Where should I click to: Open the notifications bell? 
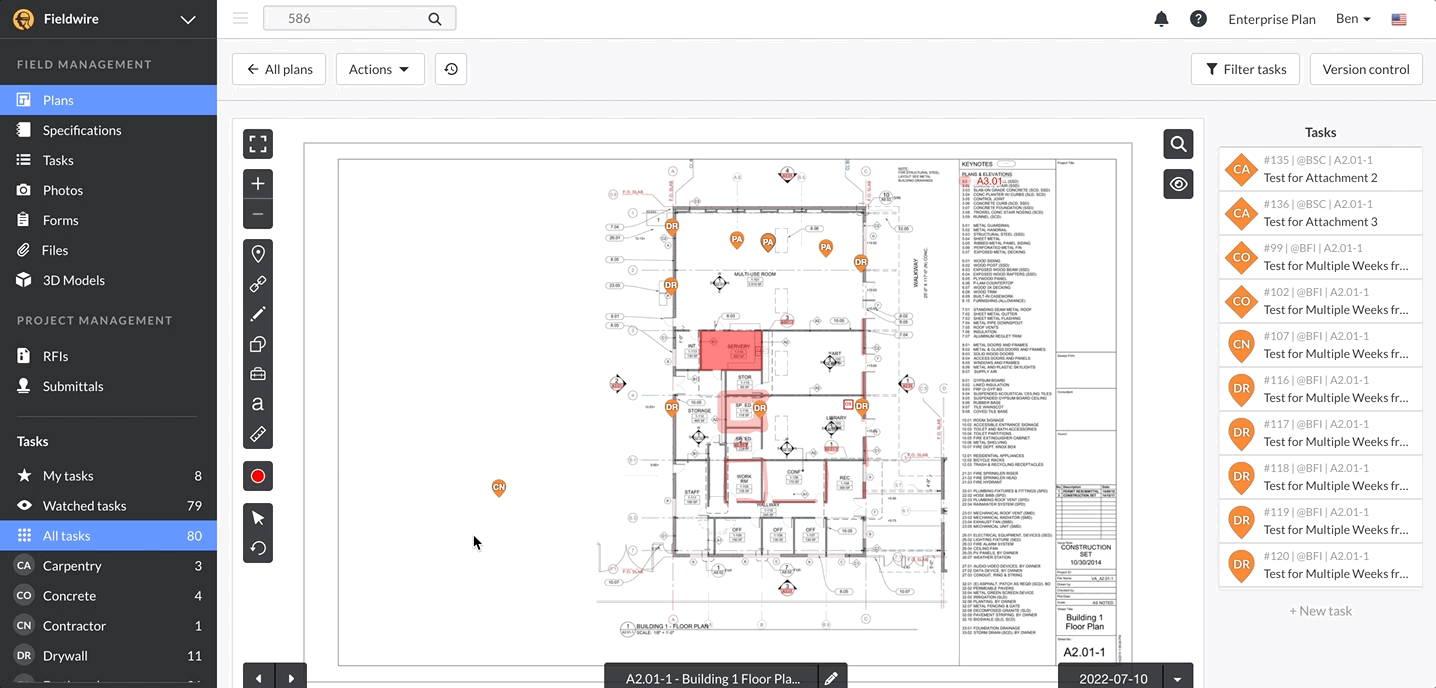click(1161, 18)
